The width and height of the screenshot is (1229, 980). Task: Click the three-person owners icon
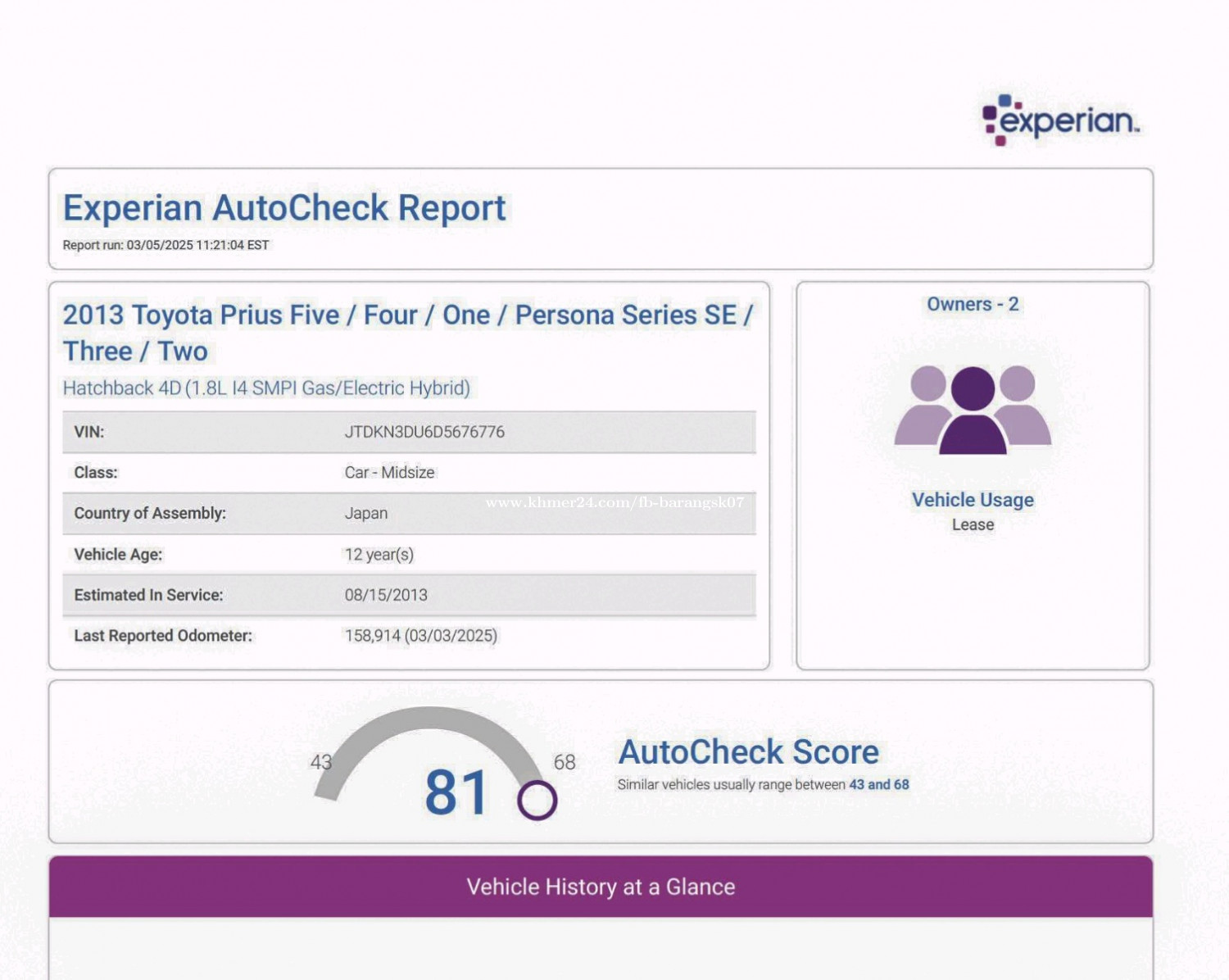(x=973, y=409)
